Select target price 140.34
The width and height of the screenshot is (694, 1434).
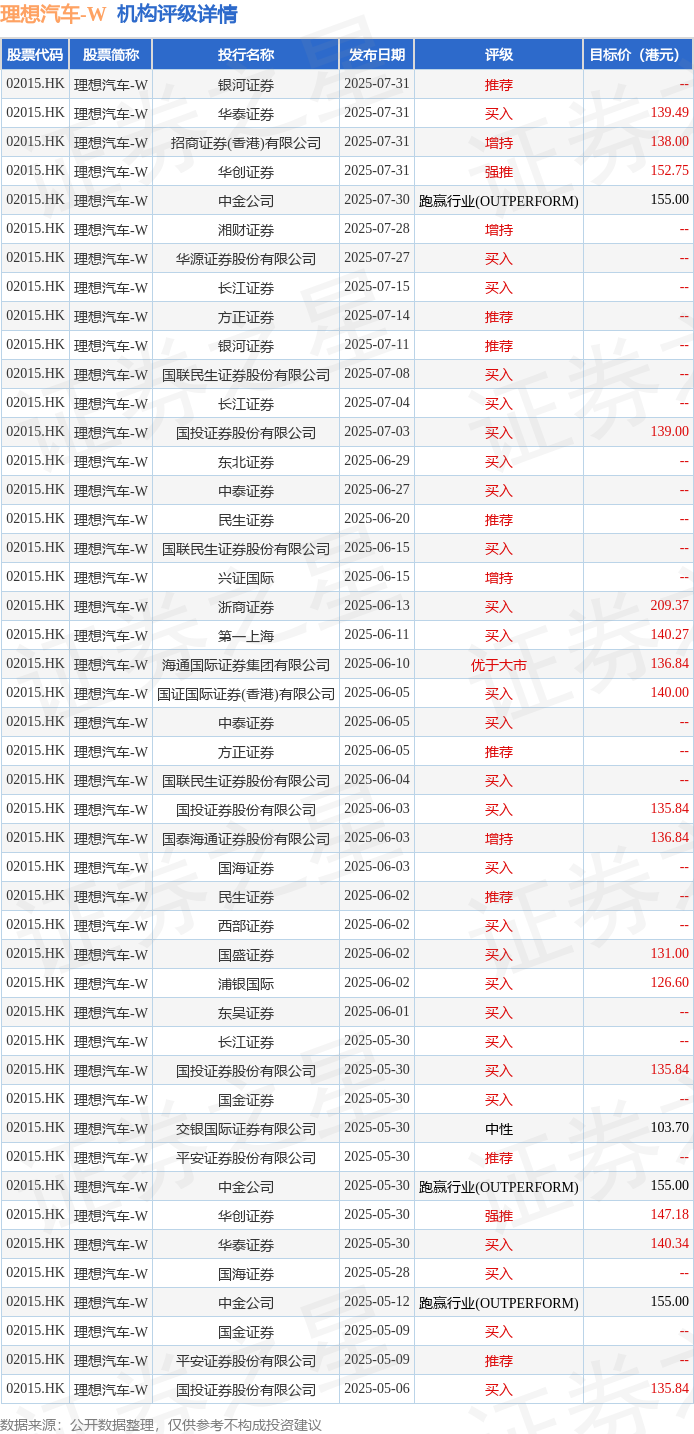669,1244
